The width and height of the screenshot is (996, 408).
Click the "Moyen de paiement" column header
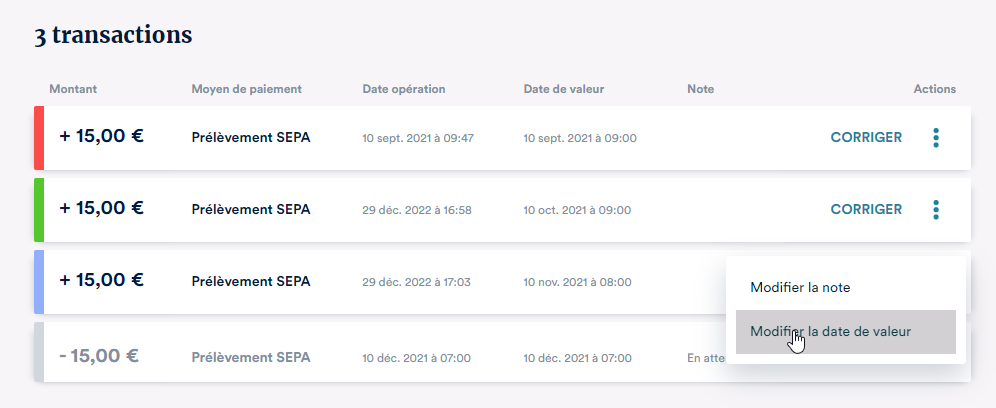246,89
